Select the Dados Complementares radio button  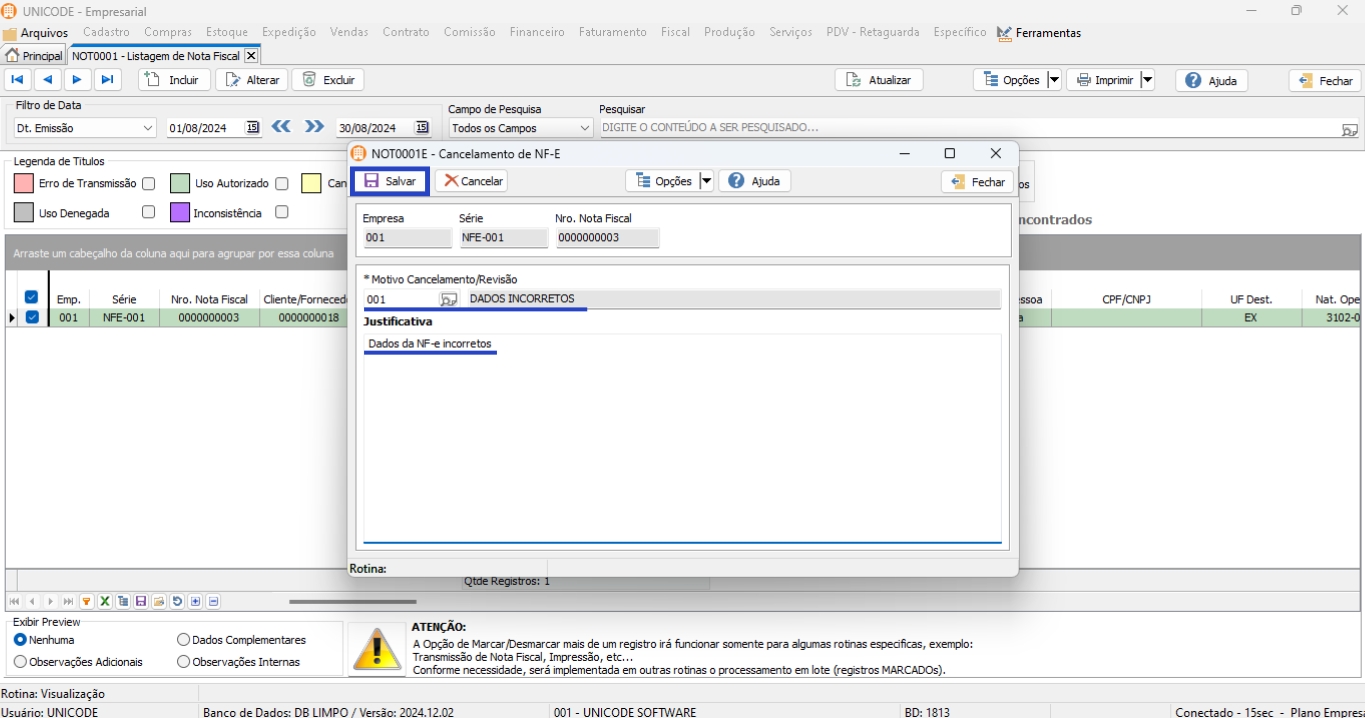183,640
